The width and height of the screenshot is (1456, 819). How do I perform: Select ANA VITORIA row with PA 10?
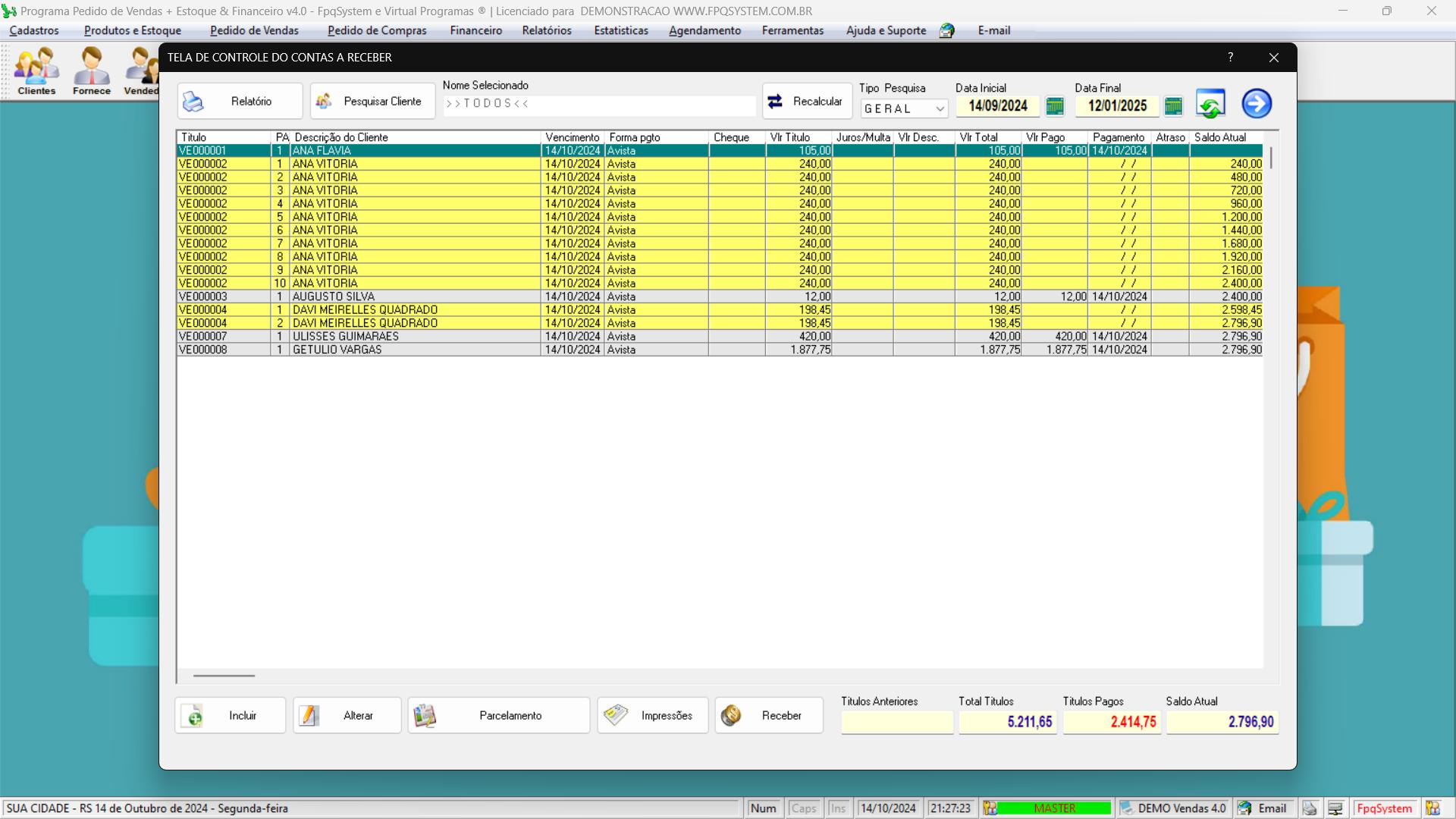coord(720,284)
